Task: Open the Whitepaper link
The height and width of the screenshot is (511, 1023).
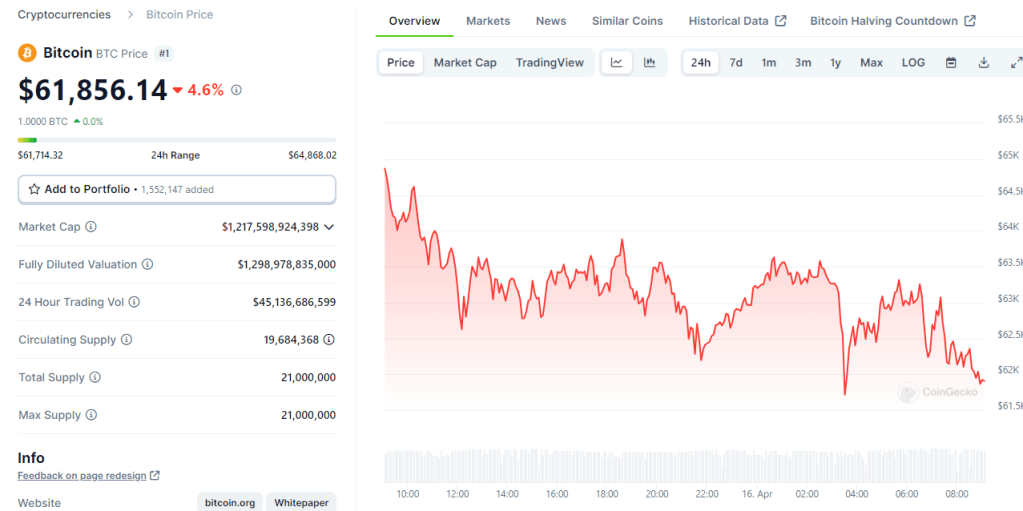Action: [300, 503]
